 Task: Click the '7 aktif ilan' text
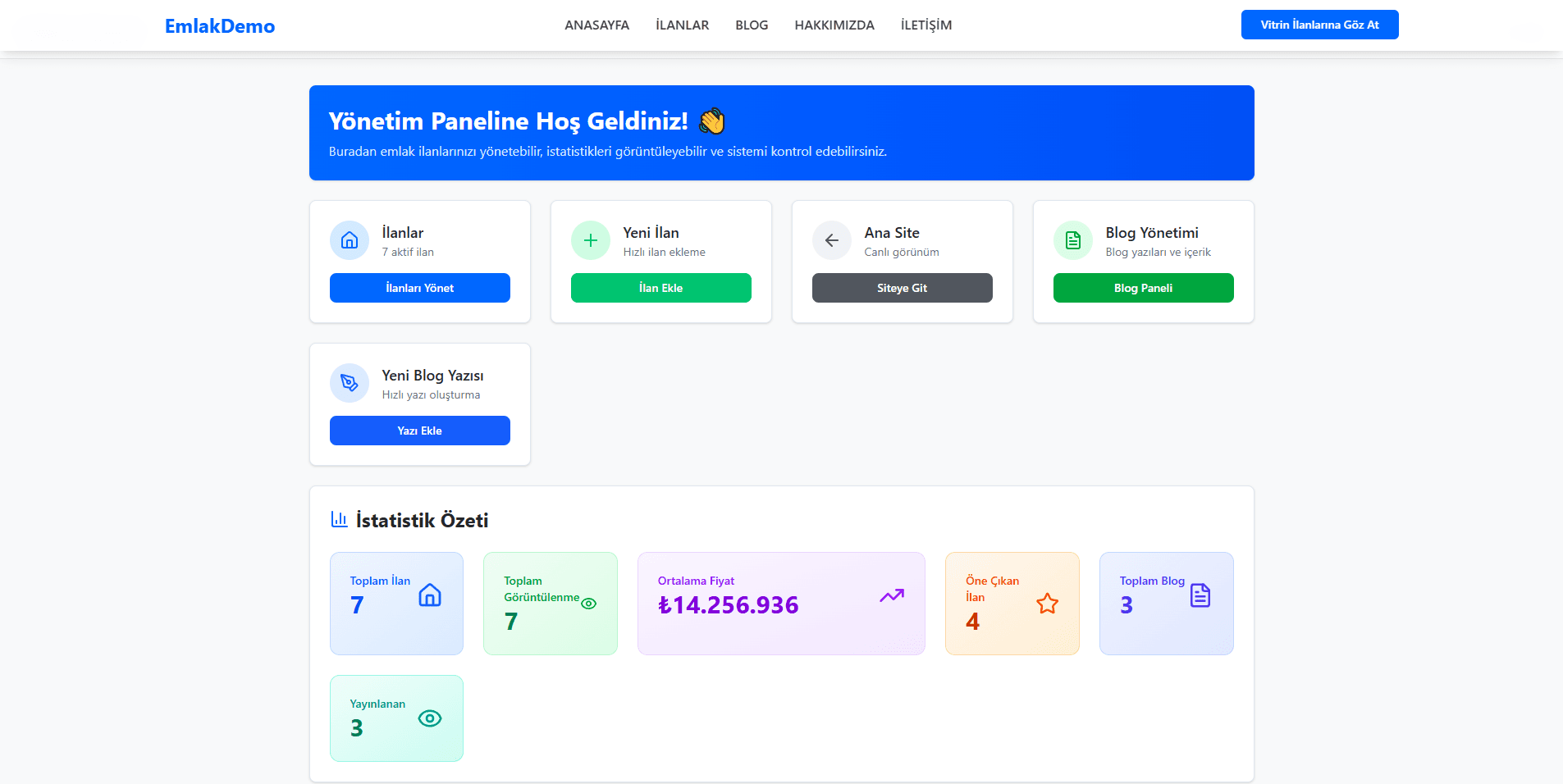(x=408, y=252)
